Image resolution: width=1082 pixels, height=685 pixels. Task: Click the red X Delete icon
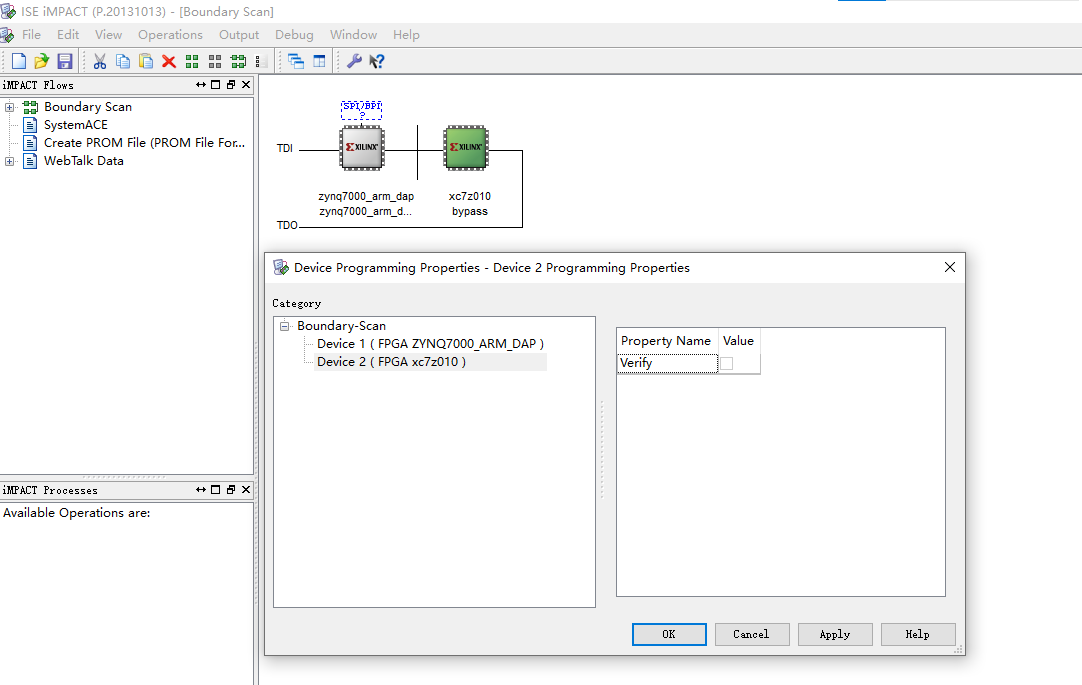coord(168,61)
